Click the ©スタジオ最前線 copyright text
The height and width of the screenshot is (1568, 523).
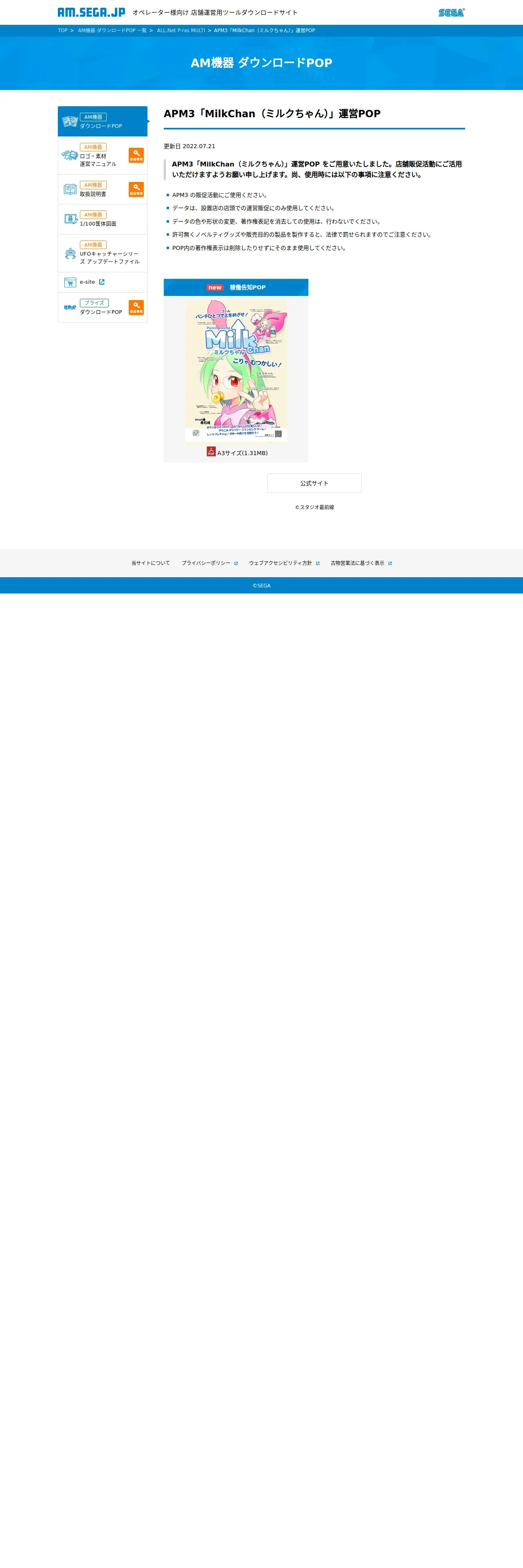click(315, 507)
